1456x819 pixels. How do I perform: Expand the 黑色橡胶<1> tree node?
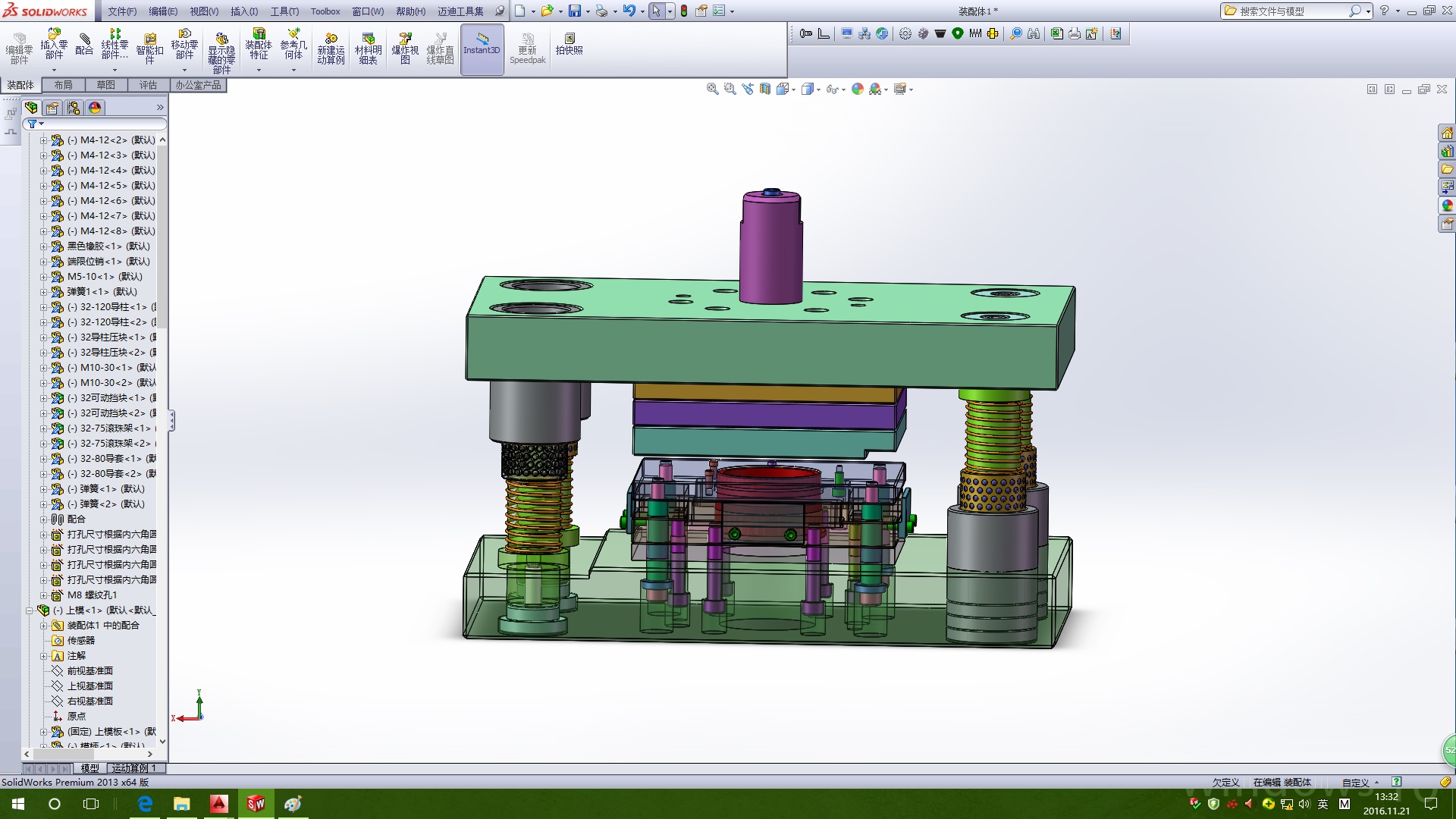(44, 246)
